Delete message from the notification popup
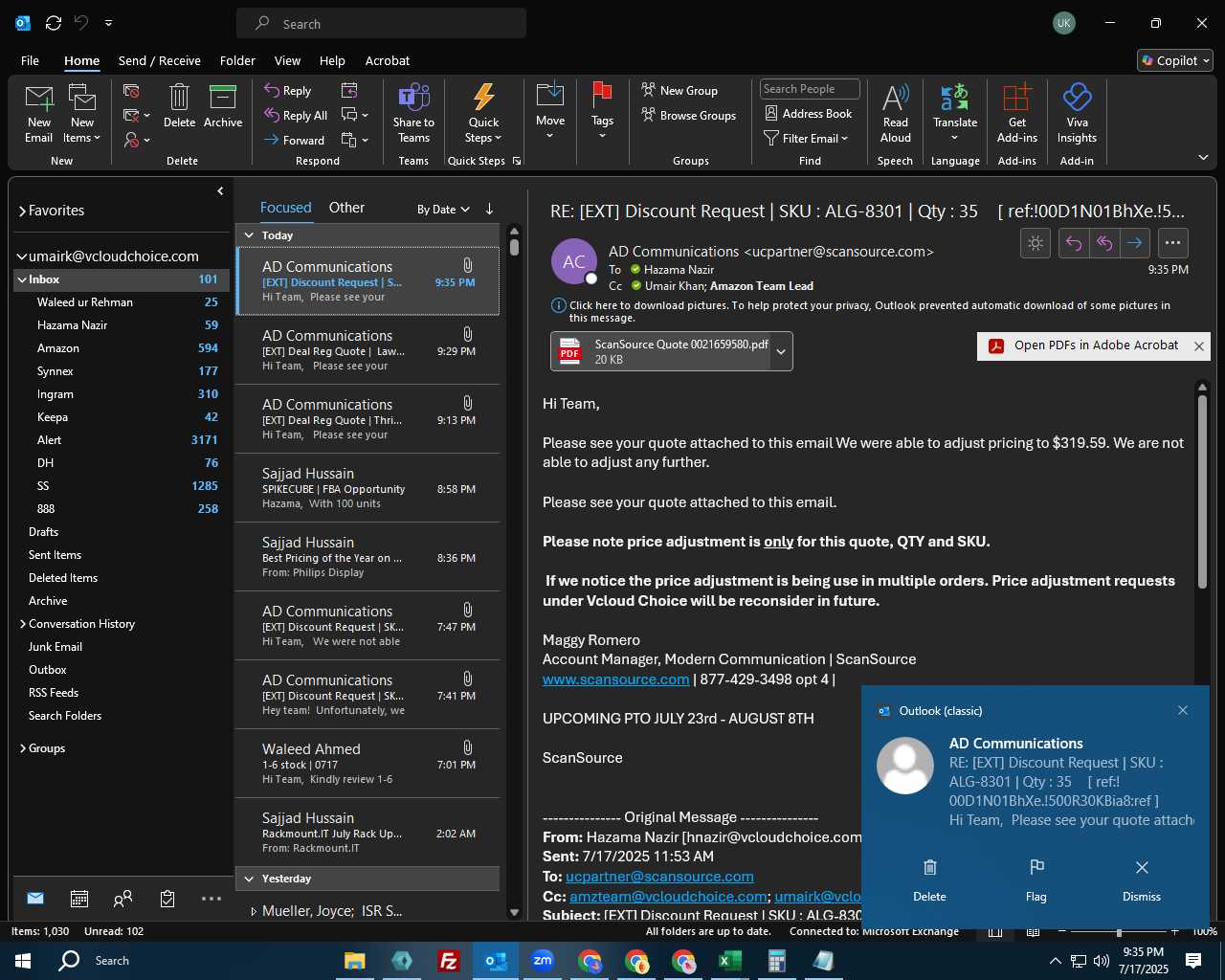The width and height of the screenshot is (1225, 980). click(929, 880)
